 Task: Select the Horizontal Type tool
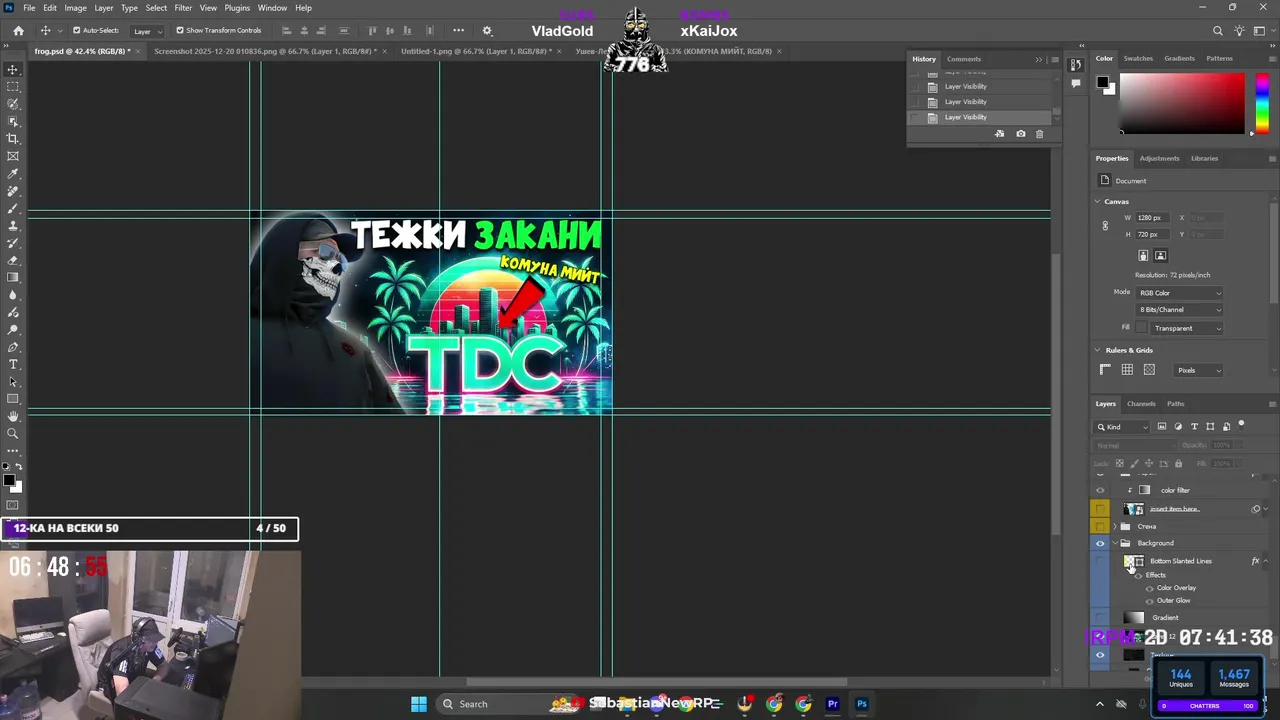(x=13, y=364)
